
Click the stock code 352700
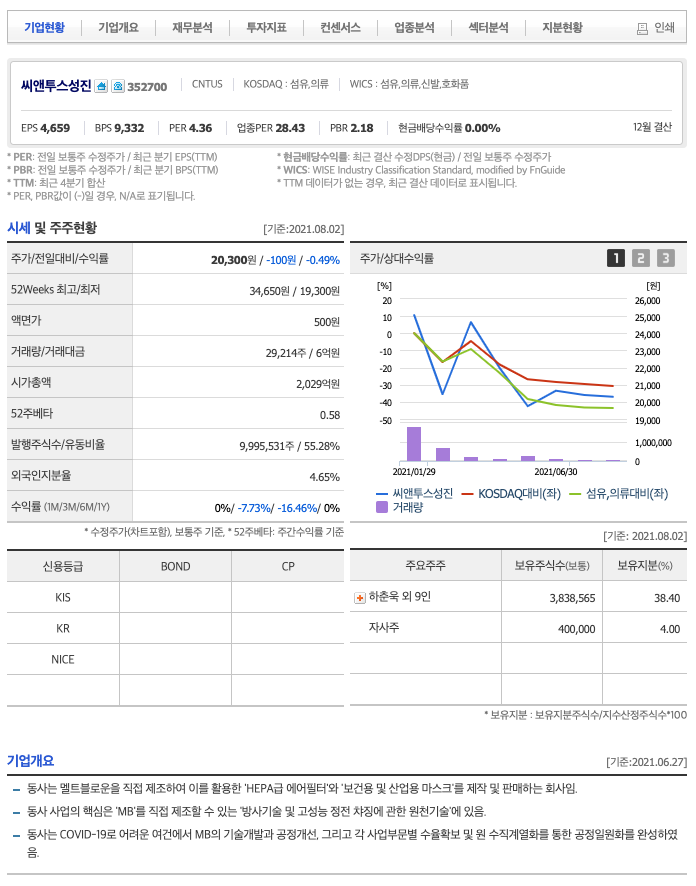click(x=147, y=87)
